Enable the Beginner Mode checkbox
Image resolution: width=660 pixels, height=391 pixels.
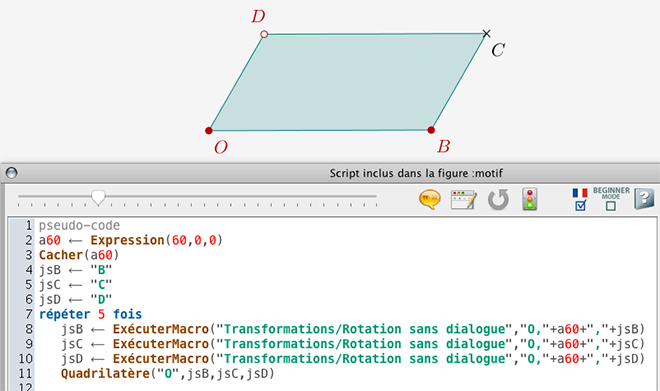point(610,206)
